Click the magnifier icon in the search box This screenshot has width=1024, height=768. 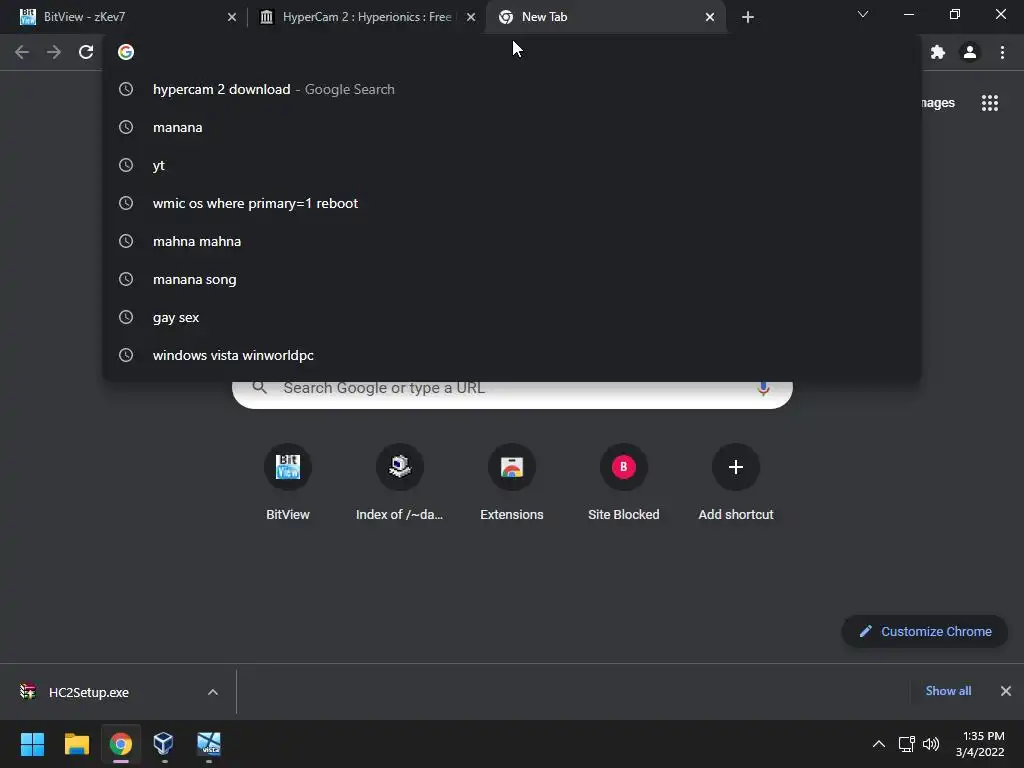(x=259, y=387)
